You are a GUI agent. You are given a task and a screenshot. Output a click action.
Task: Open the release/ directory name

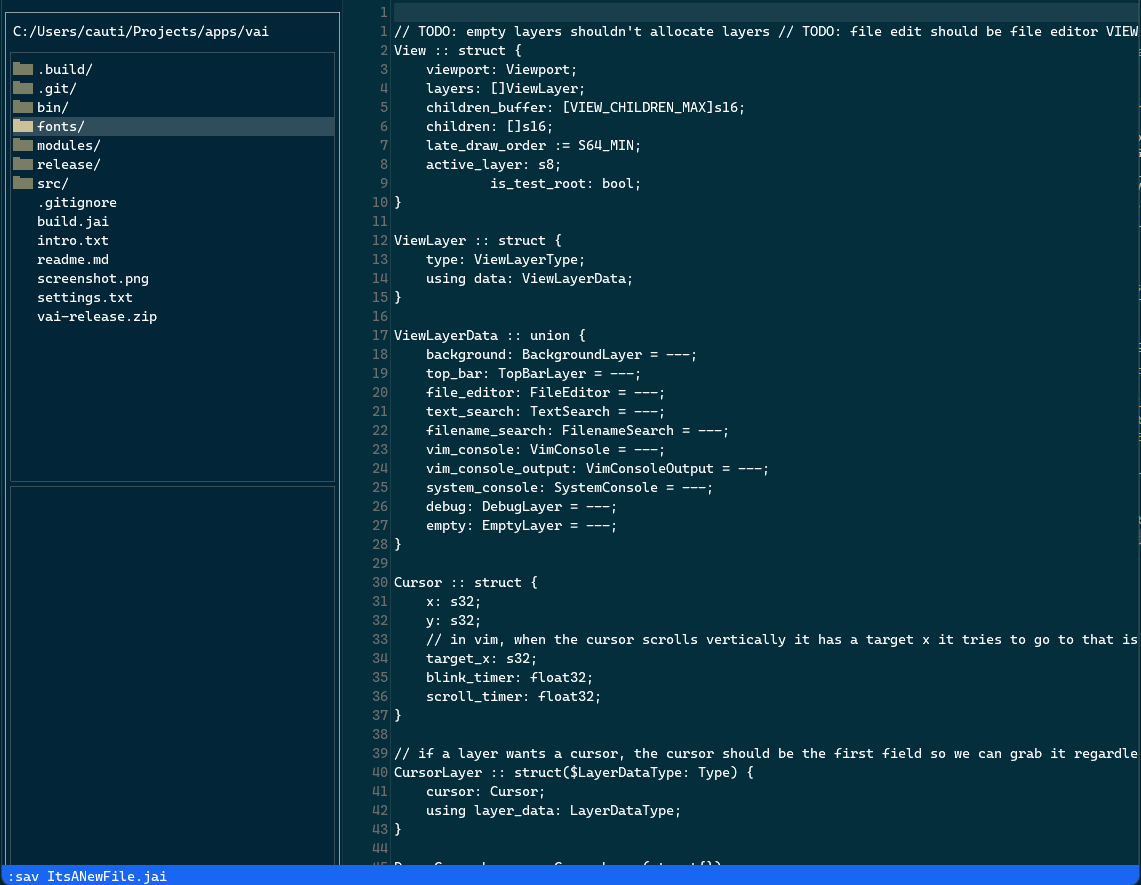pos(68,164)
